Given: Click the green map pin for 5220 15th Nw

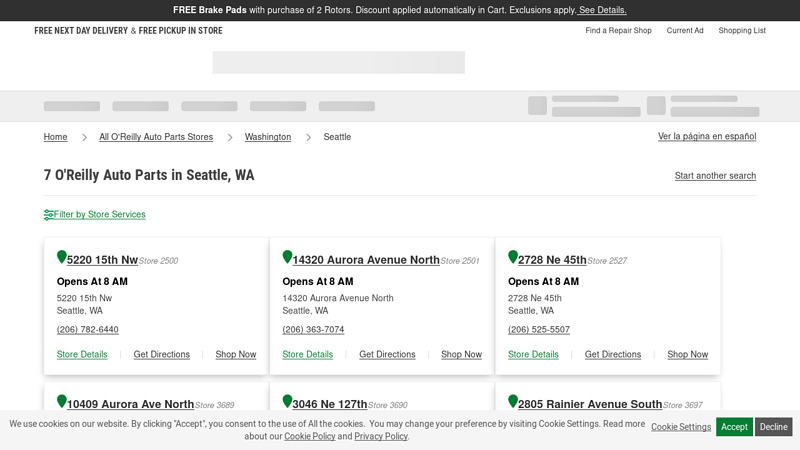Looking at the screenshot, I should tap(62, 258).
